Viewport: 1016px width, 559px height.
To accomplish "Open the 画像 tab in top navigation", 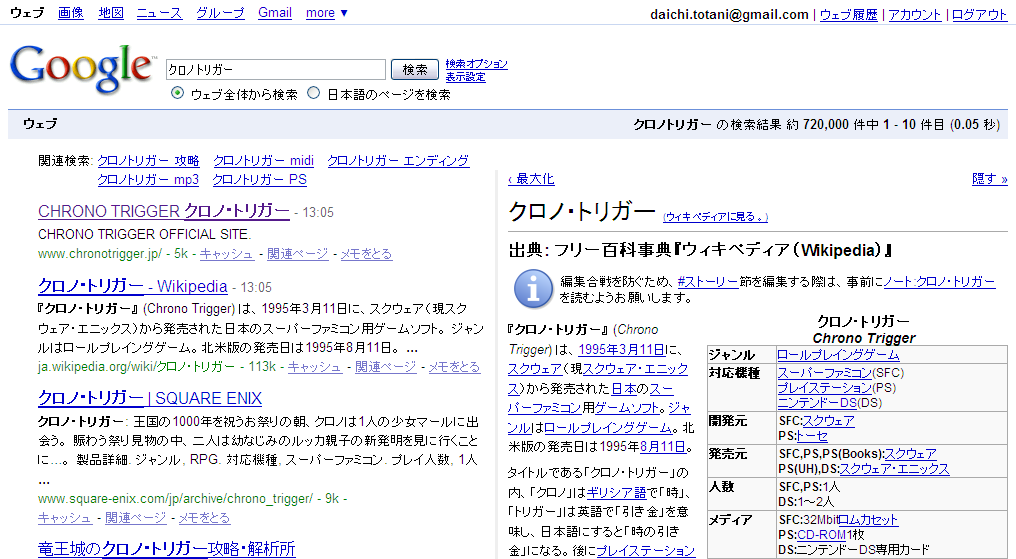I will [x=71, y=13].
